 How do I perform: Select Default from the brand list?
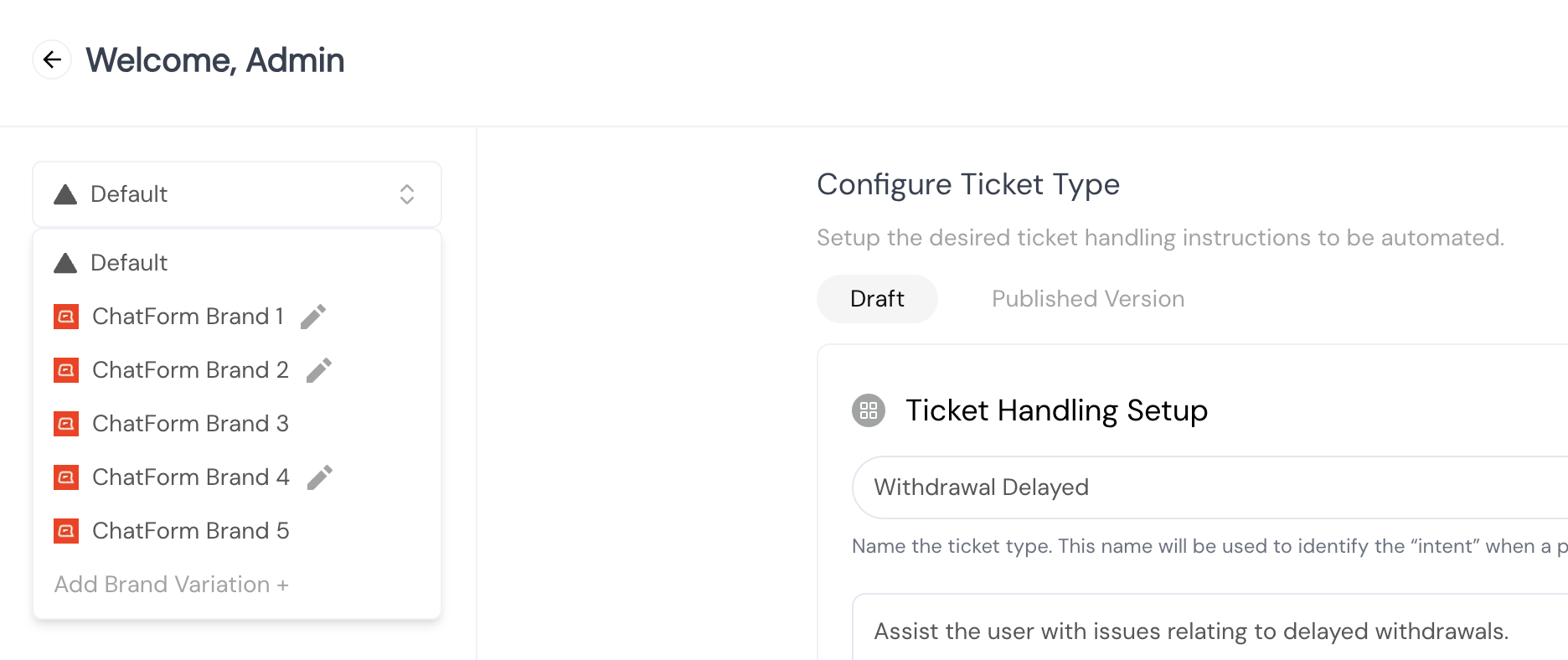point(237,263)
